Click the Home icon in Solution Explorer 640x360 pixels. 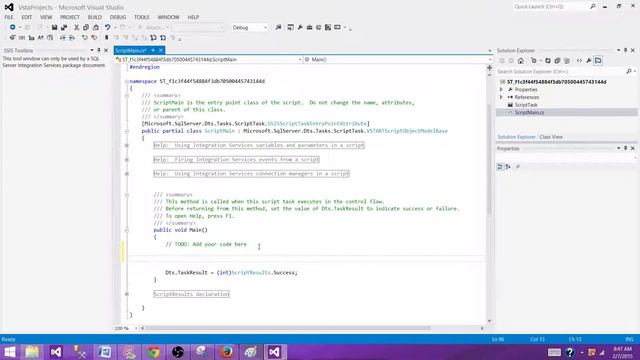pos(521,61)
